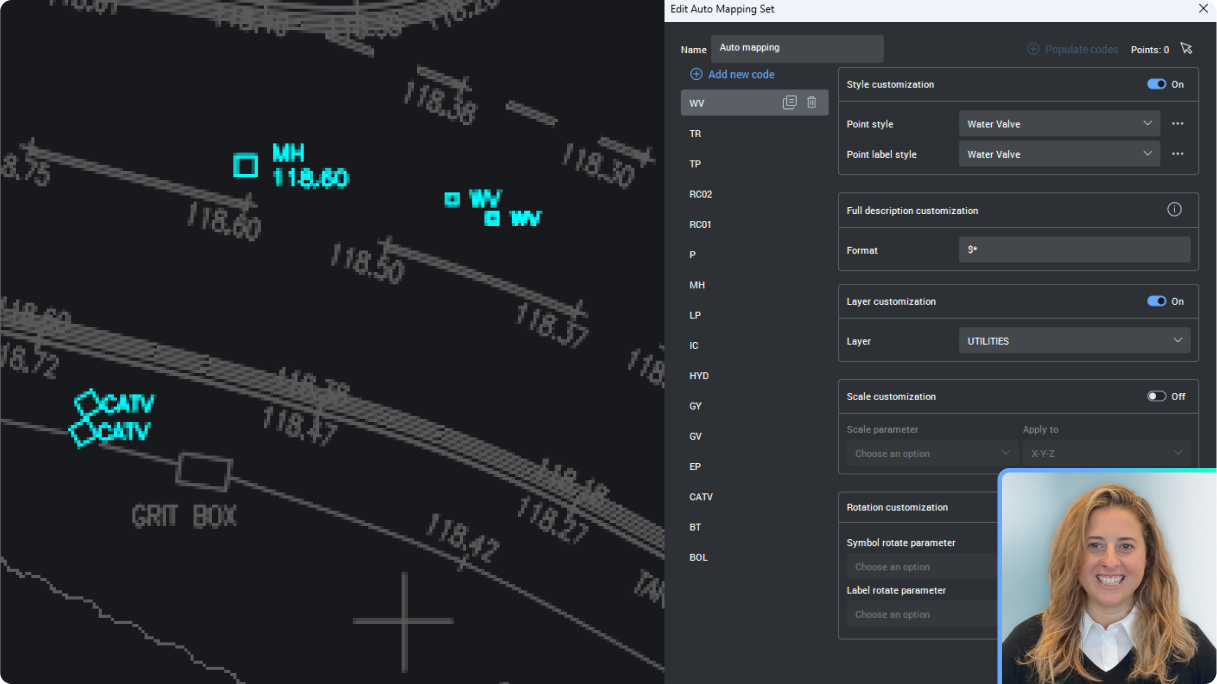The height and width of the screenshot is (684, 1217).
Task: Open the Point style dropdown
Action: click(x=1058, y=123)
